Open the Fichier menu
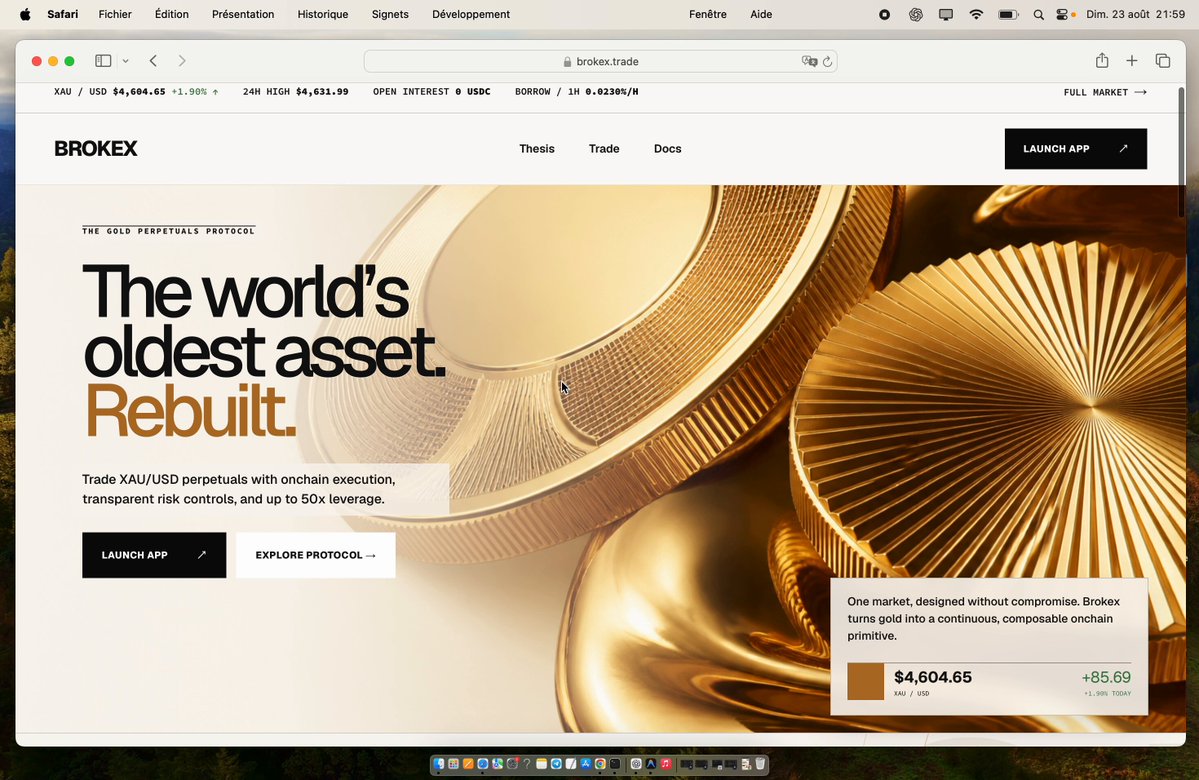 [115, 14]
